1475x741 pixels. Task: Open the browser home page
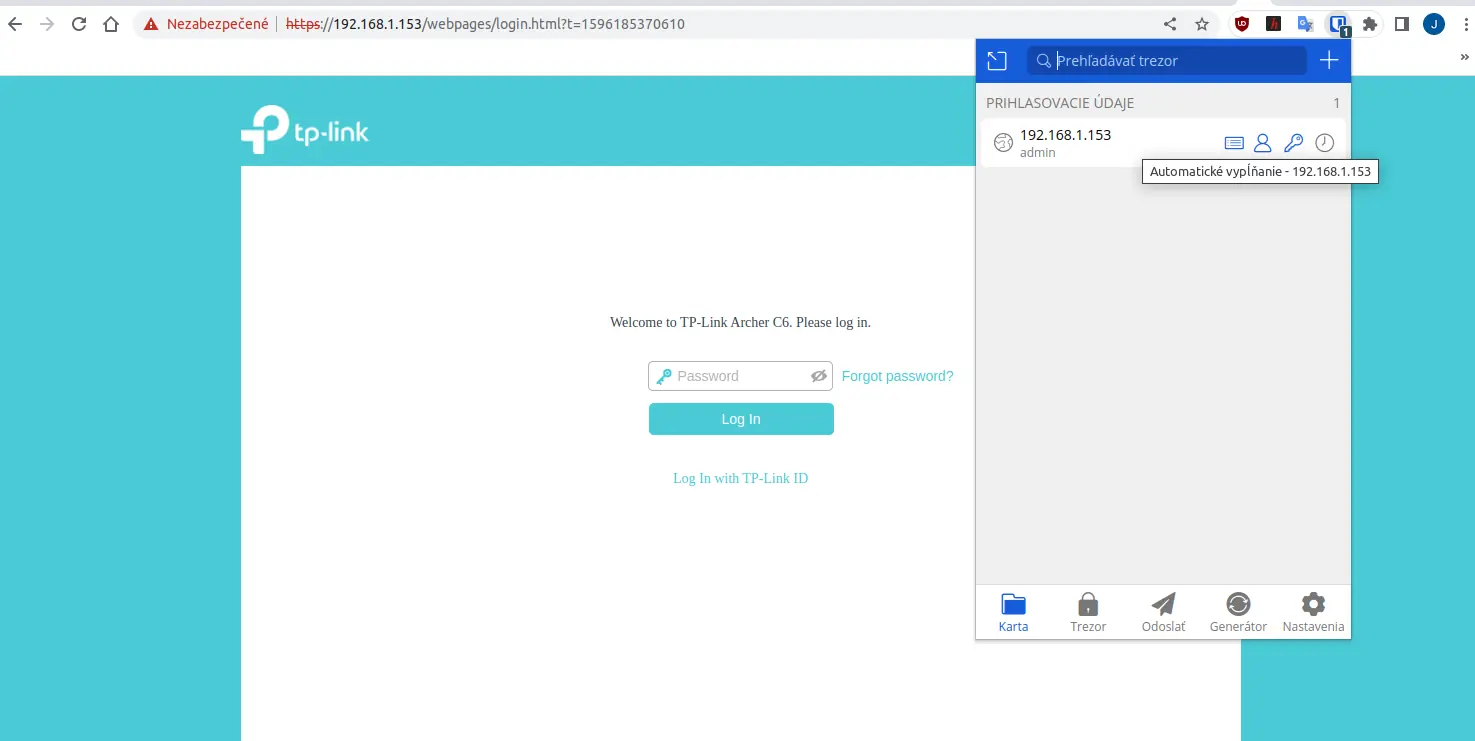click(111, 24)
